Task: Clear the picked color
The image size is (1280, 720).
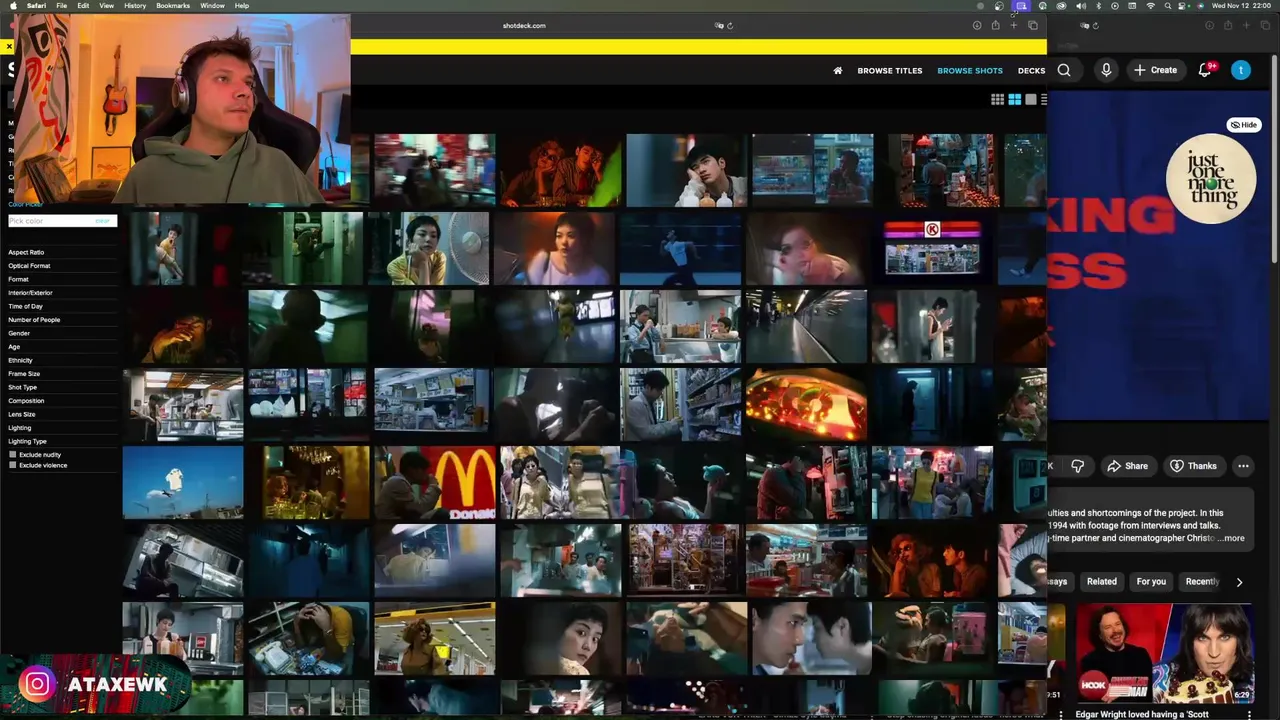Action: point(102,221)
